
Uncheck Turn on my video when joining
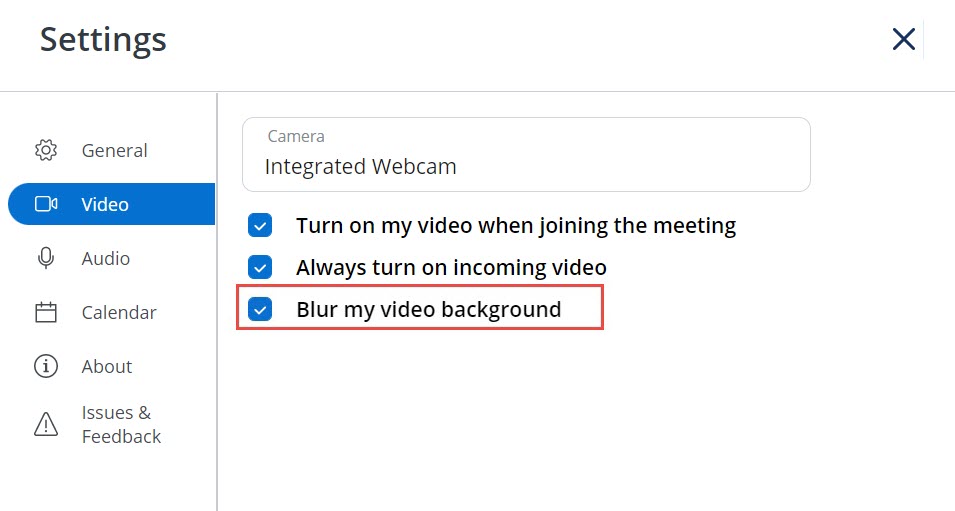(x=260, y=225)
